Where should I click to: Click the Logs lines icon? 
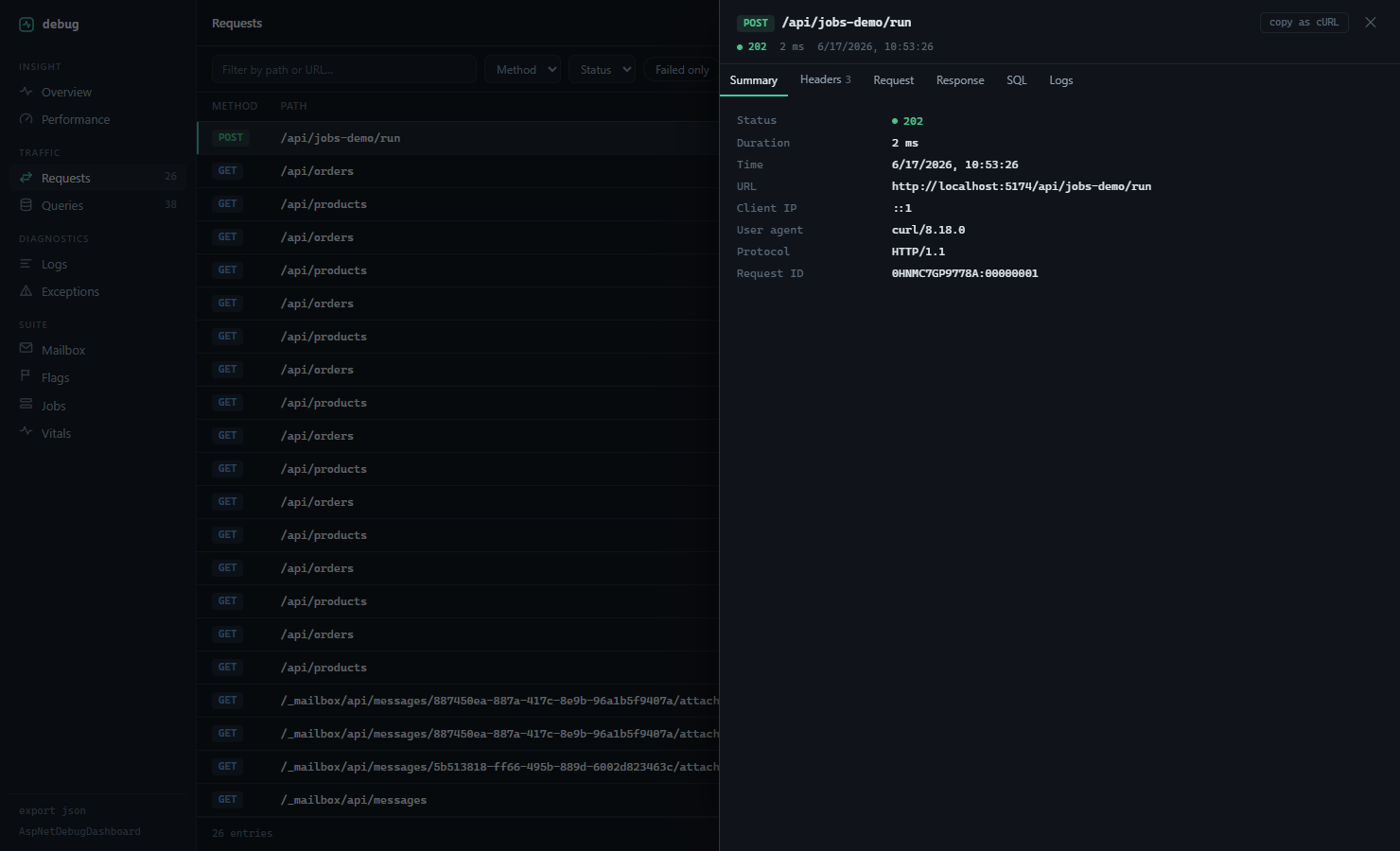coord(26,264)
